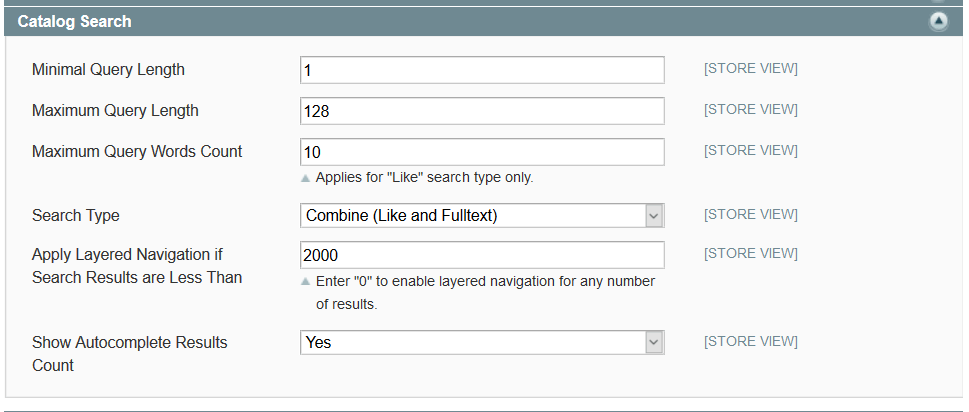Click STORE VIEW scope beside Search Type

[x=750, y=214]
